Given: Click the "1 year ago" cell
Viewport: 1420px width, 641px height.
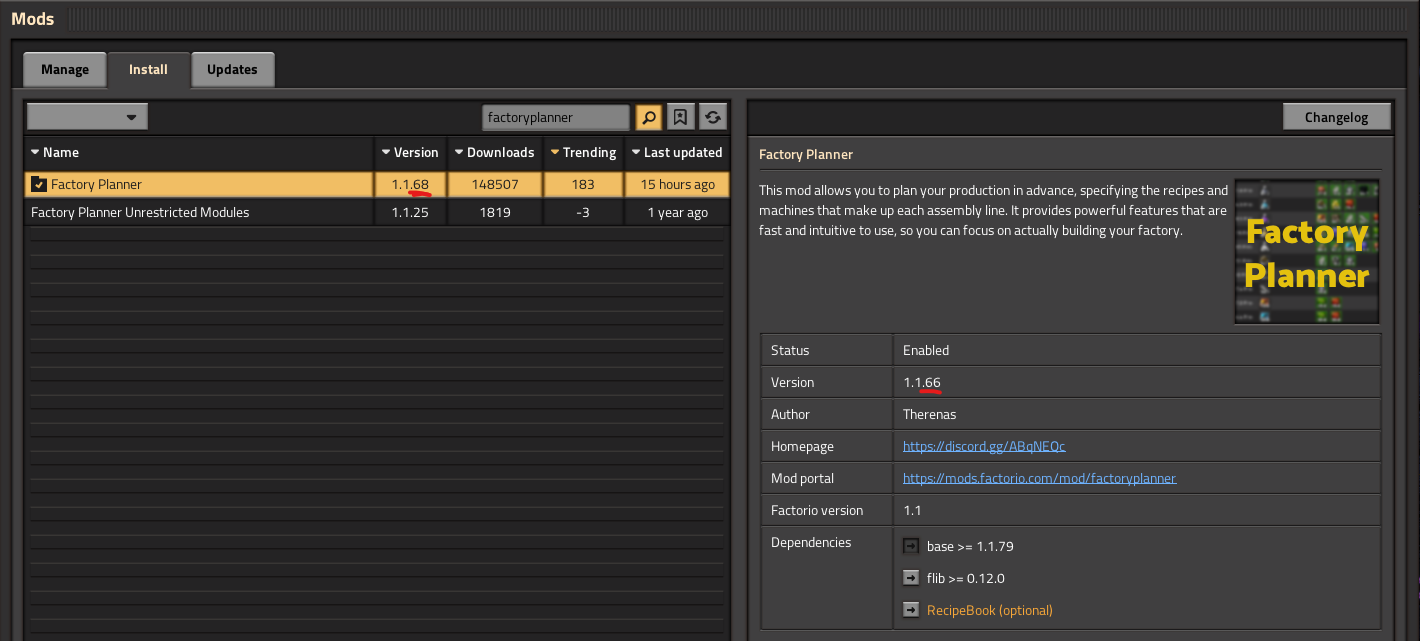Looking at the screenshot, I should point(677,212).
